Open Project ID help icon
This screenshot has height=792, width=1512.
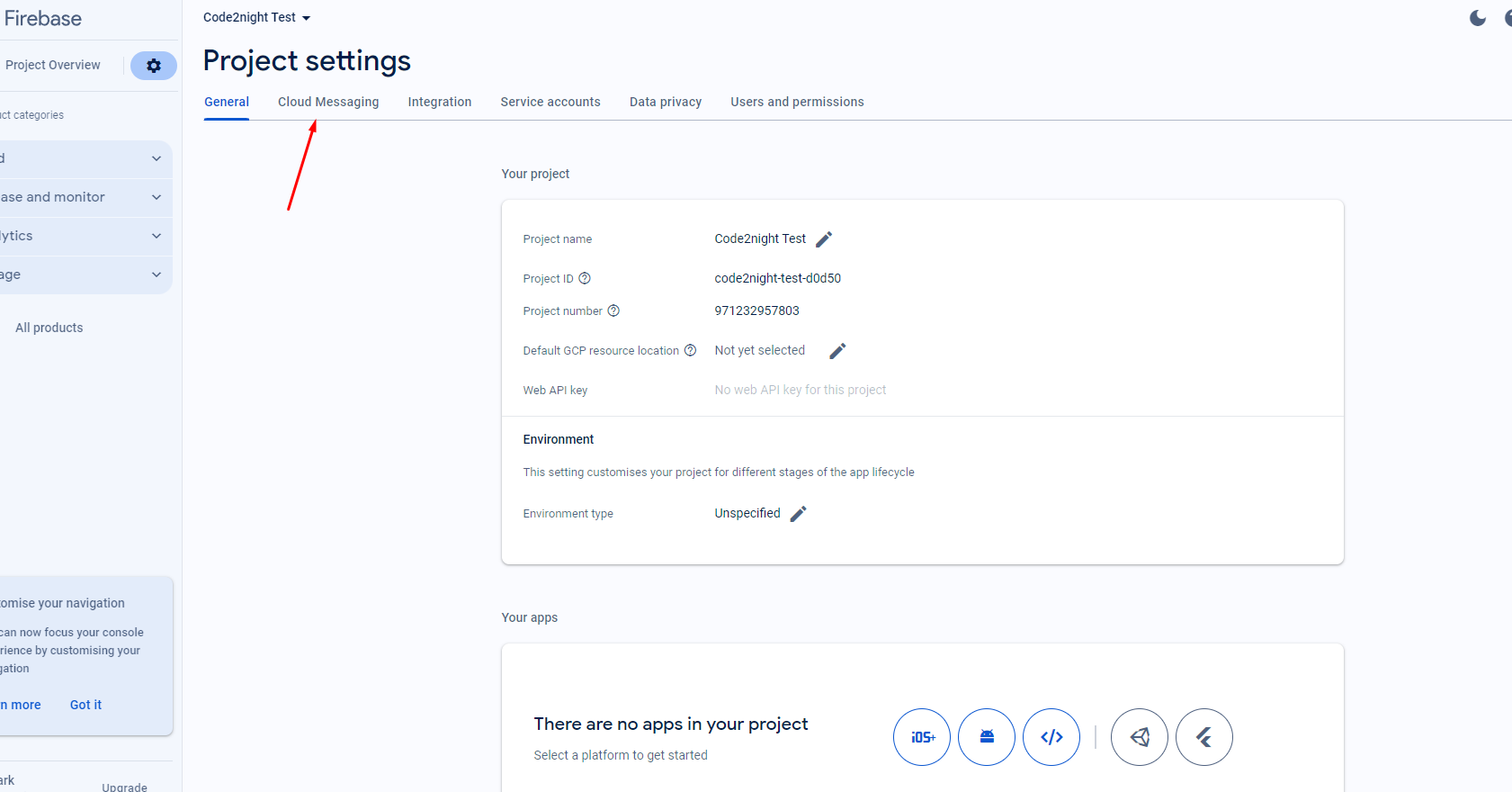(585, 278)
